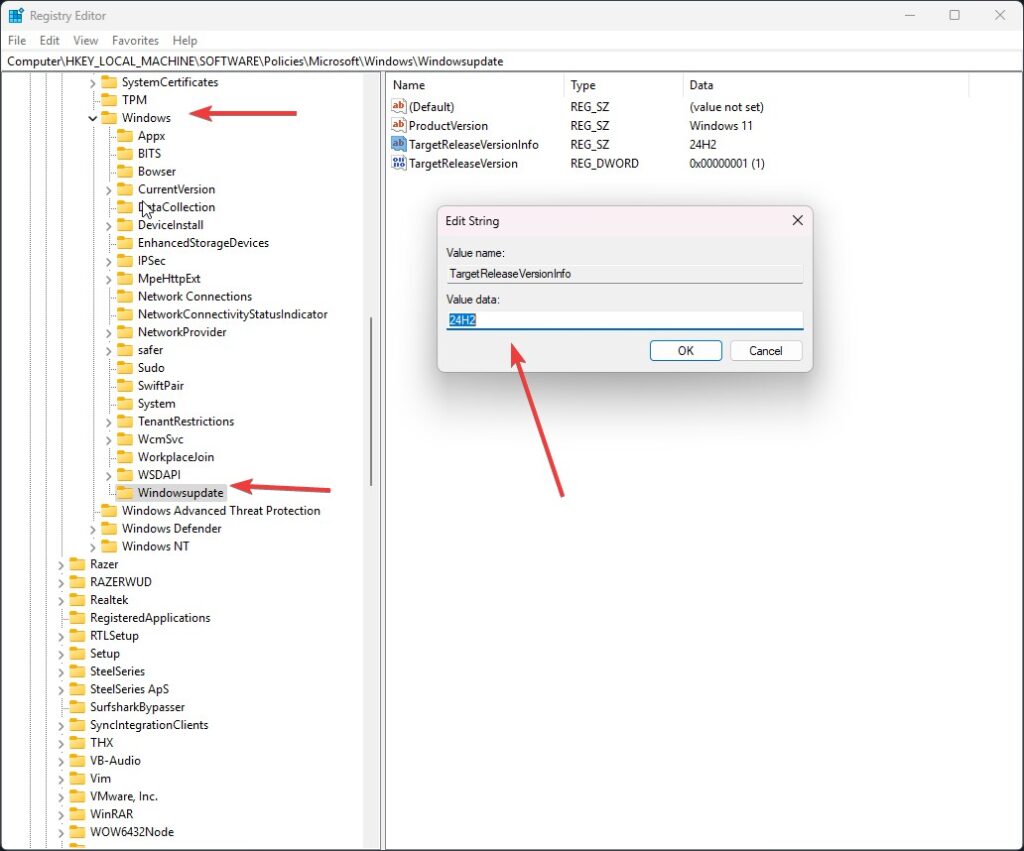Expand the Windows NT key
1024x851 pixels.
coord(93,547)
